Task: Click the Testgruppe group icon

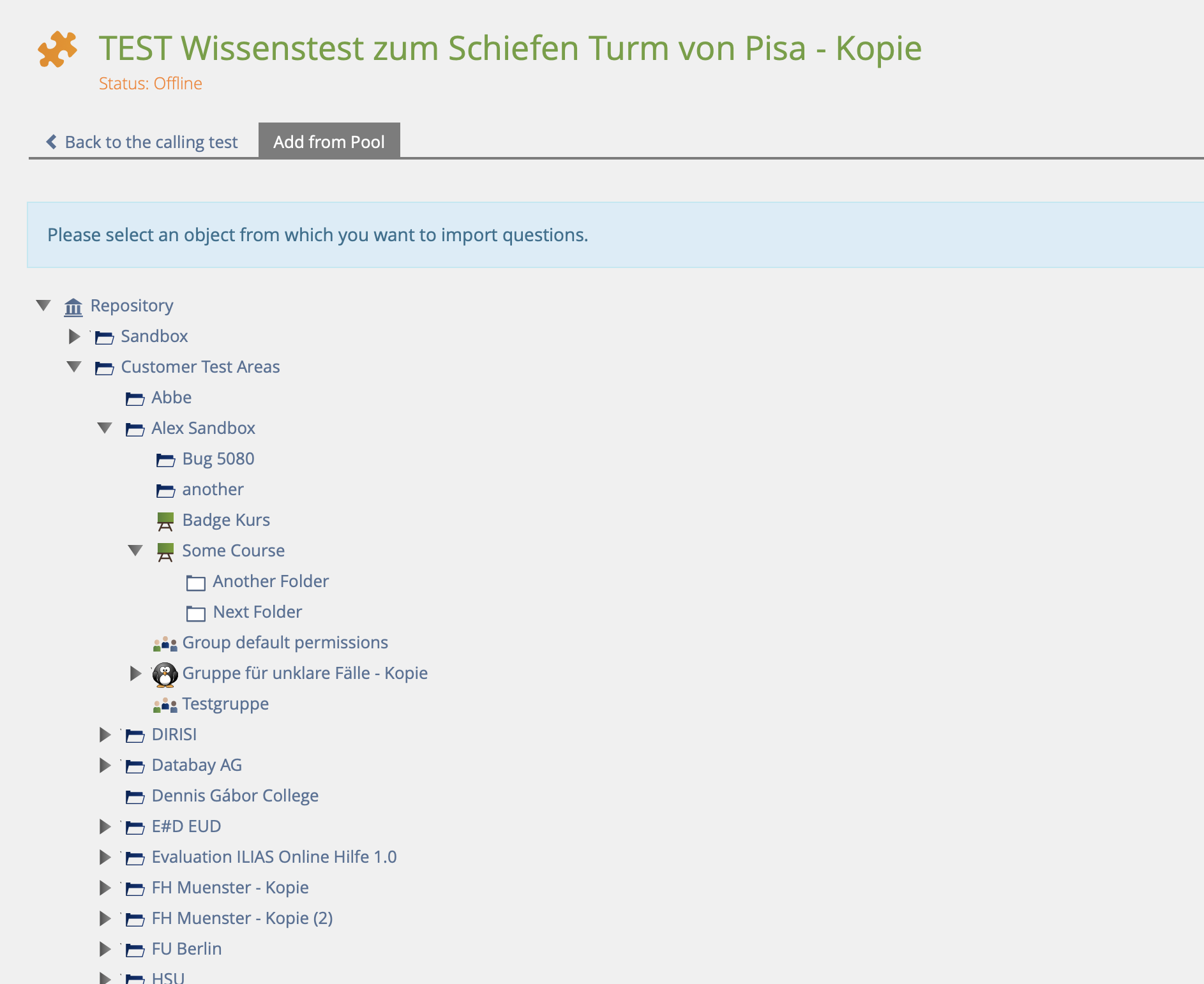Action: click(x=165, y=705)
